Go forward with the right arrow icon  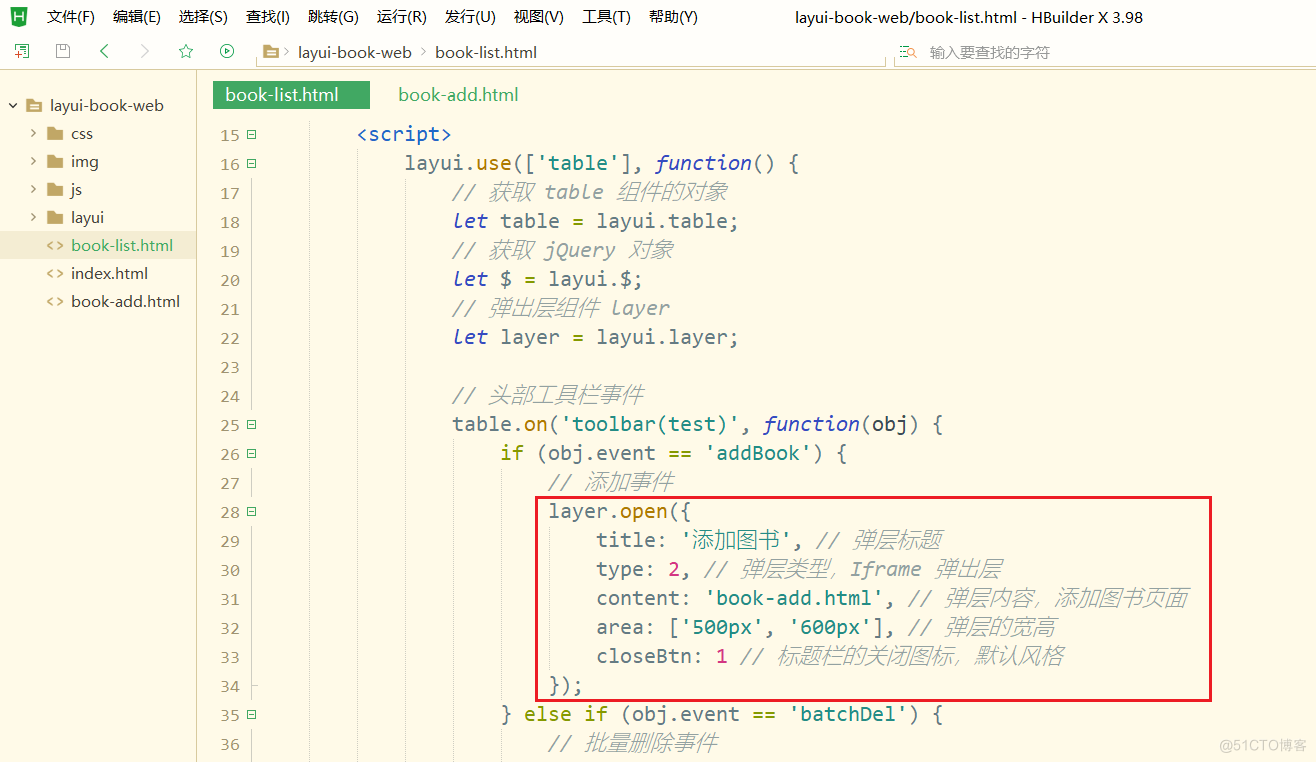[x=145, y=51]
